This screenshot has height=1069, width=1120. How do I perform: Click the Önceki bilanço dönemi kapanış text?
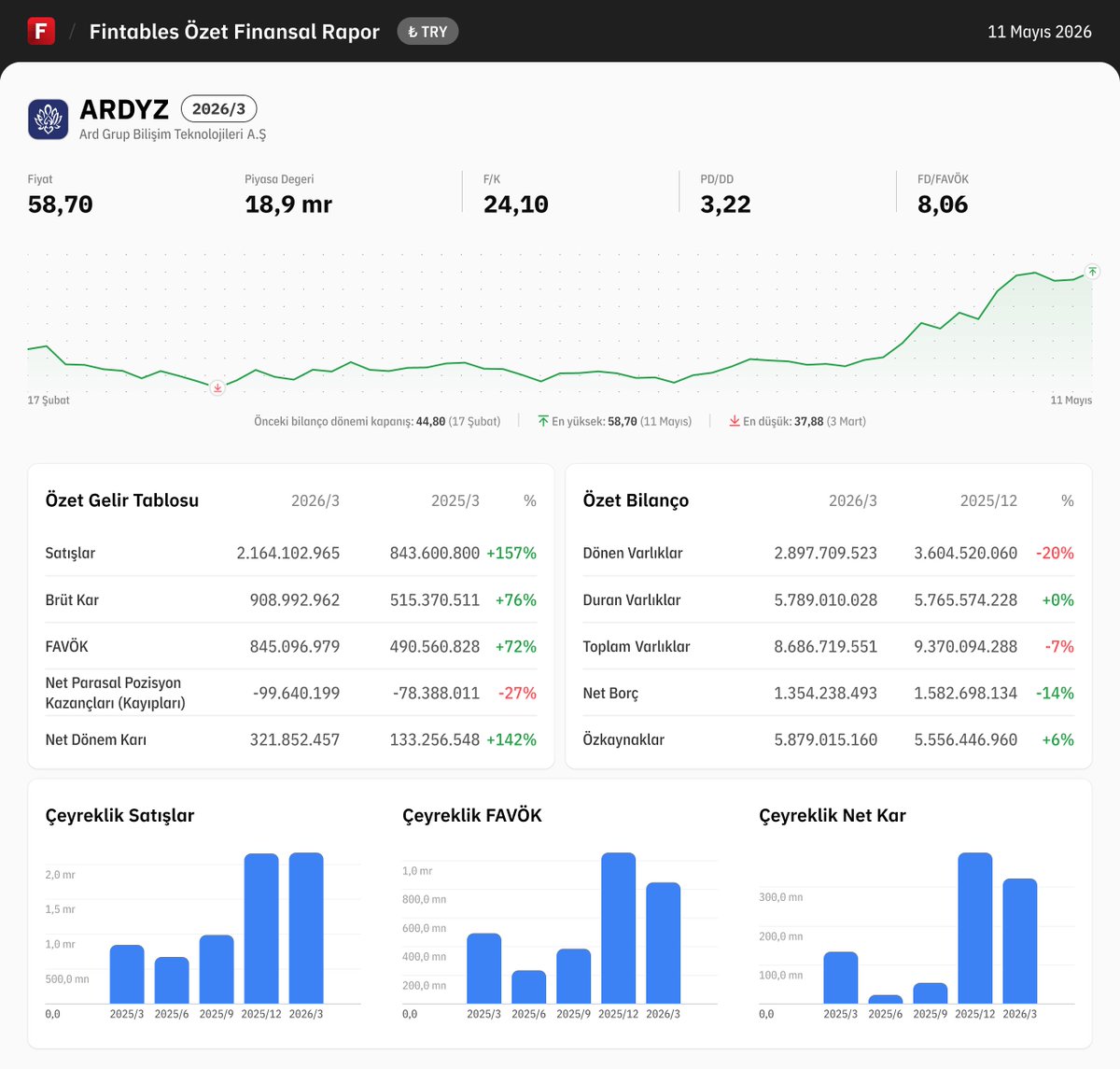tap(377, 421)
